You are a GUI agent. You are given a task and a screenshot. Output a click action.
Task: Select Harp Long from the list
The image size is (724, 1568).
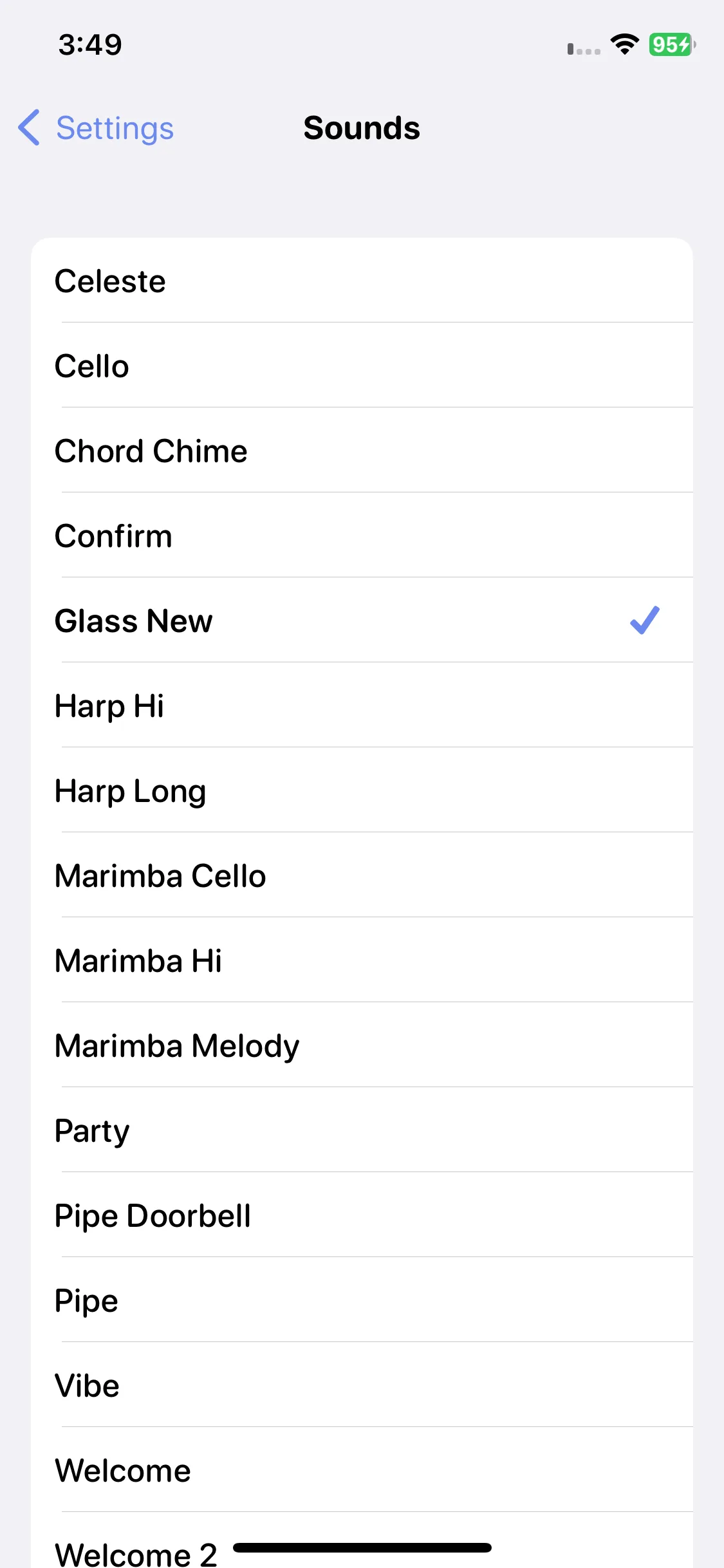[362, 790]
